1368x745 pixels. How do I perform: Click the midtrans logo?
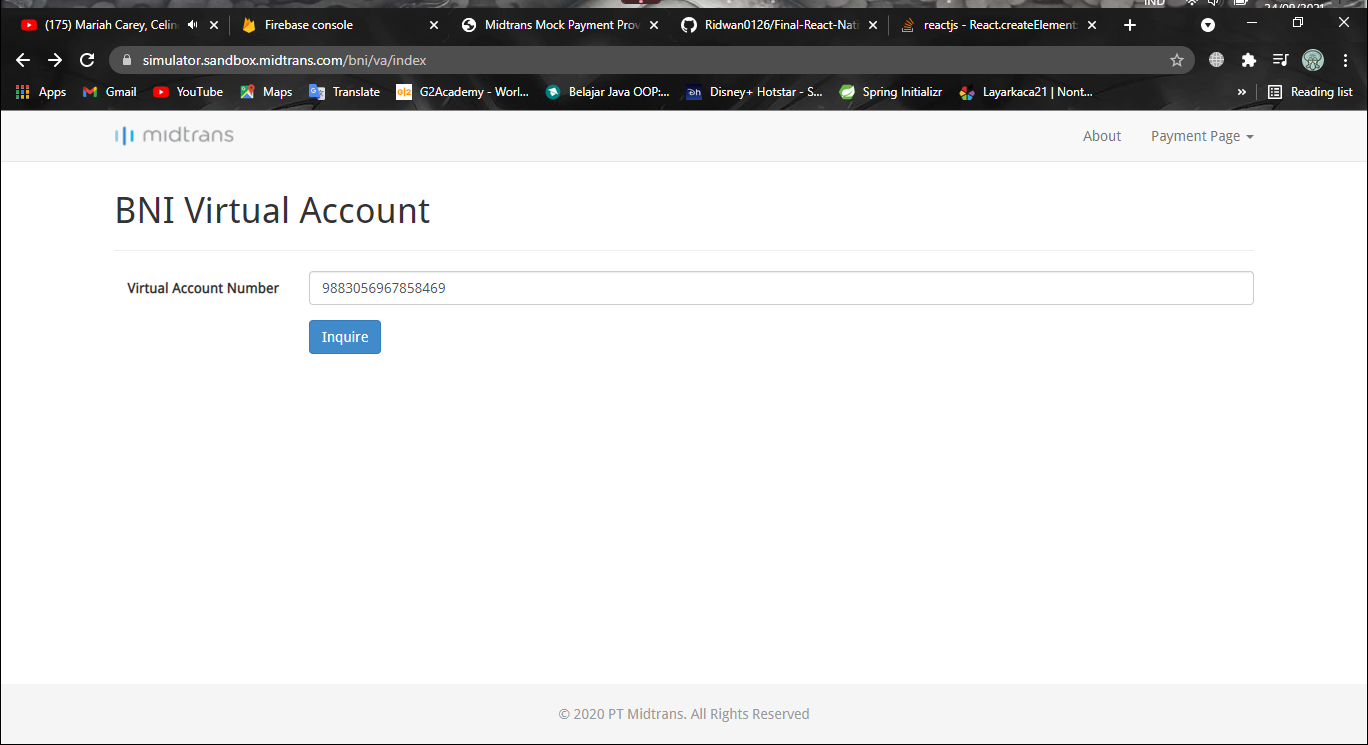(x=175, y=136)
